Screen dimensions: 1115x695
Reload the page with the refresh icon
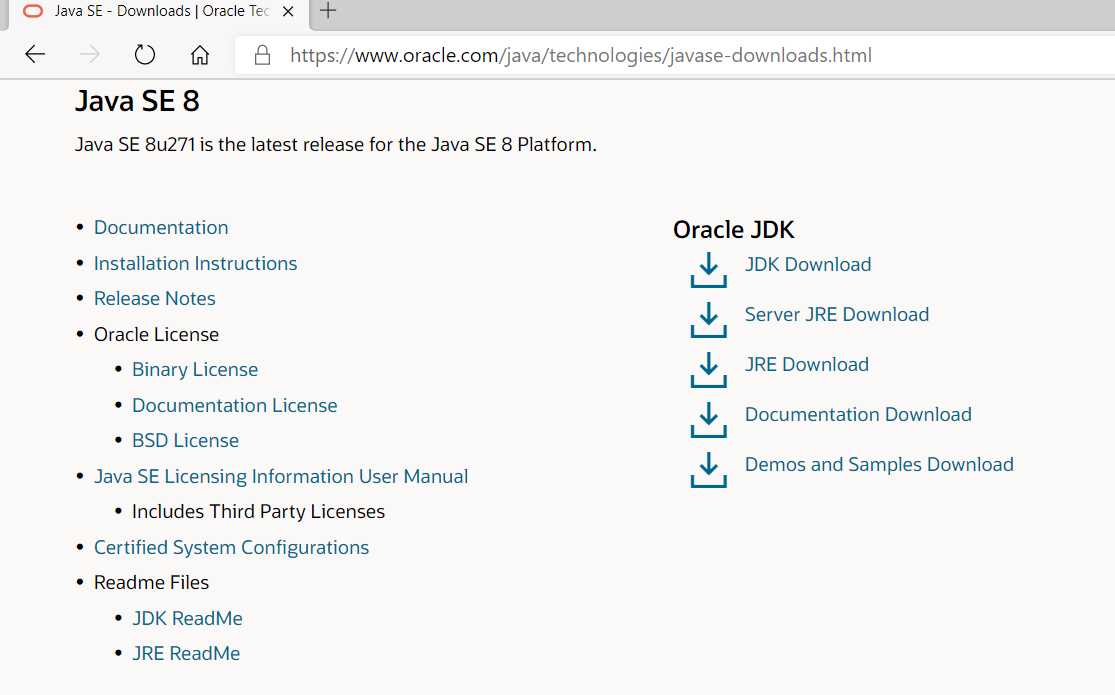[x=144, y=54]
